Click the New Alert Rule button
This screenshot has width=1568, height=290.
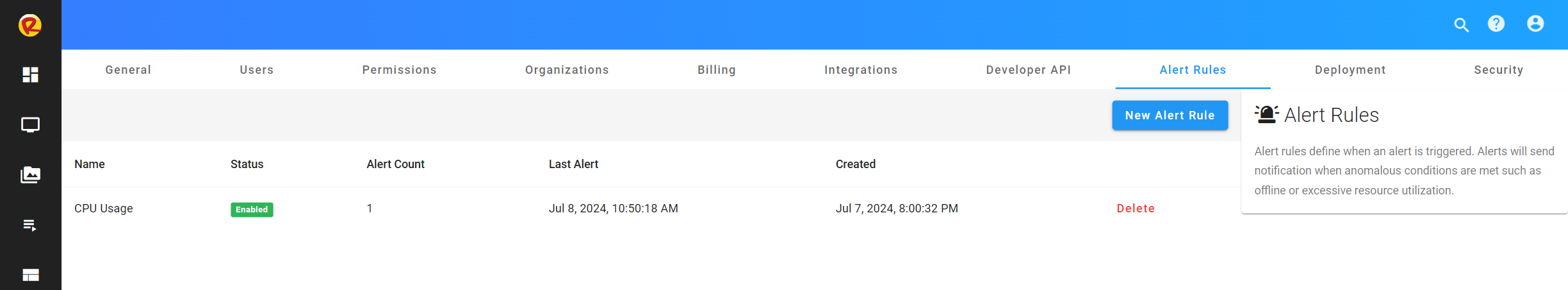tap(1170, 115)
